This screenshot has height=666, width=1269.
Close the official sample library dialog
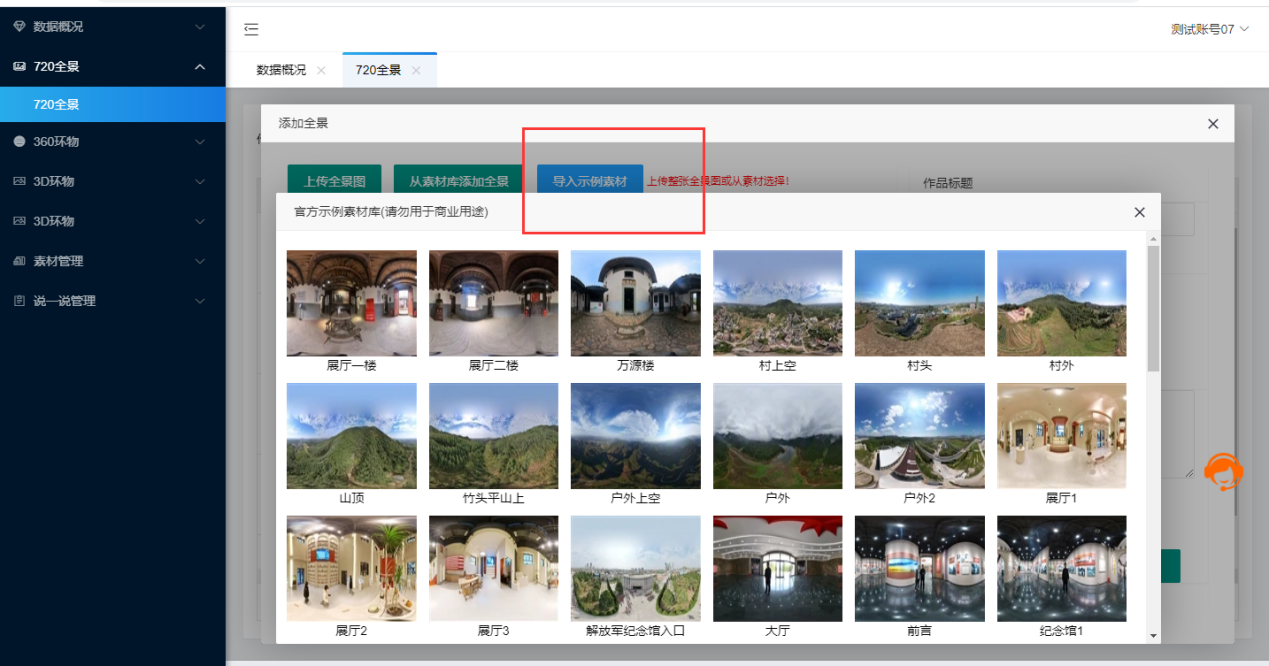1139,212
